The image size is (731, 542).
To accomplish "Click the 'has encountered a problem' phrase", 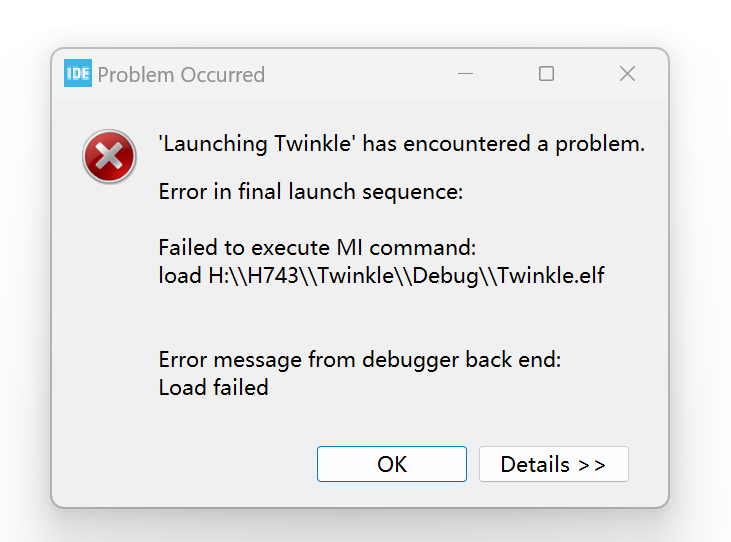I will point(503,144).
